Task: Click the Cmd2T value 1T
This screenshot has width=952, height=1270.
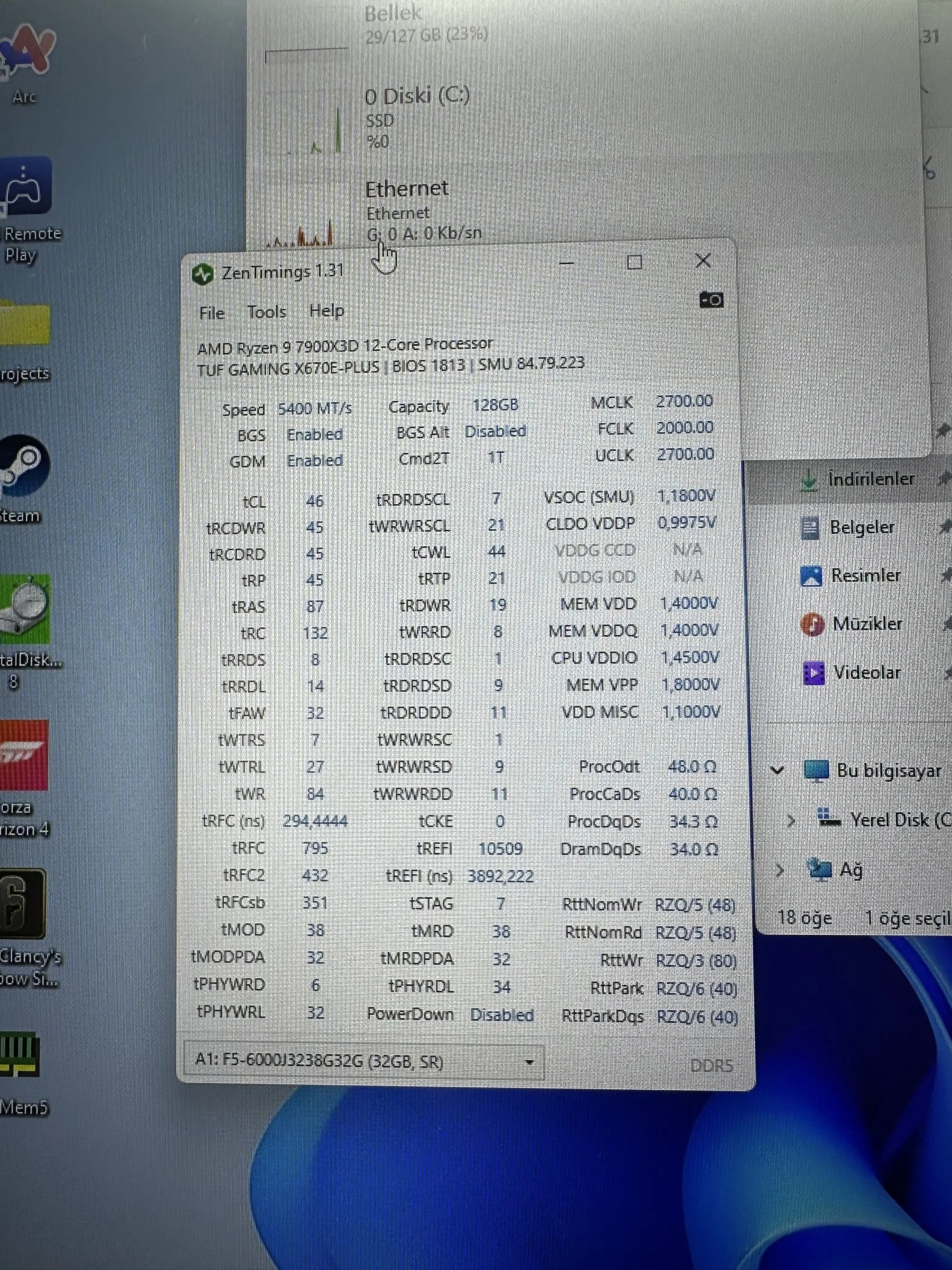Action: click(496, 457)
